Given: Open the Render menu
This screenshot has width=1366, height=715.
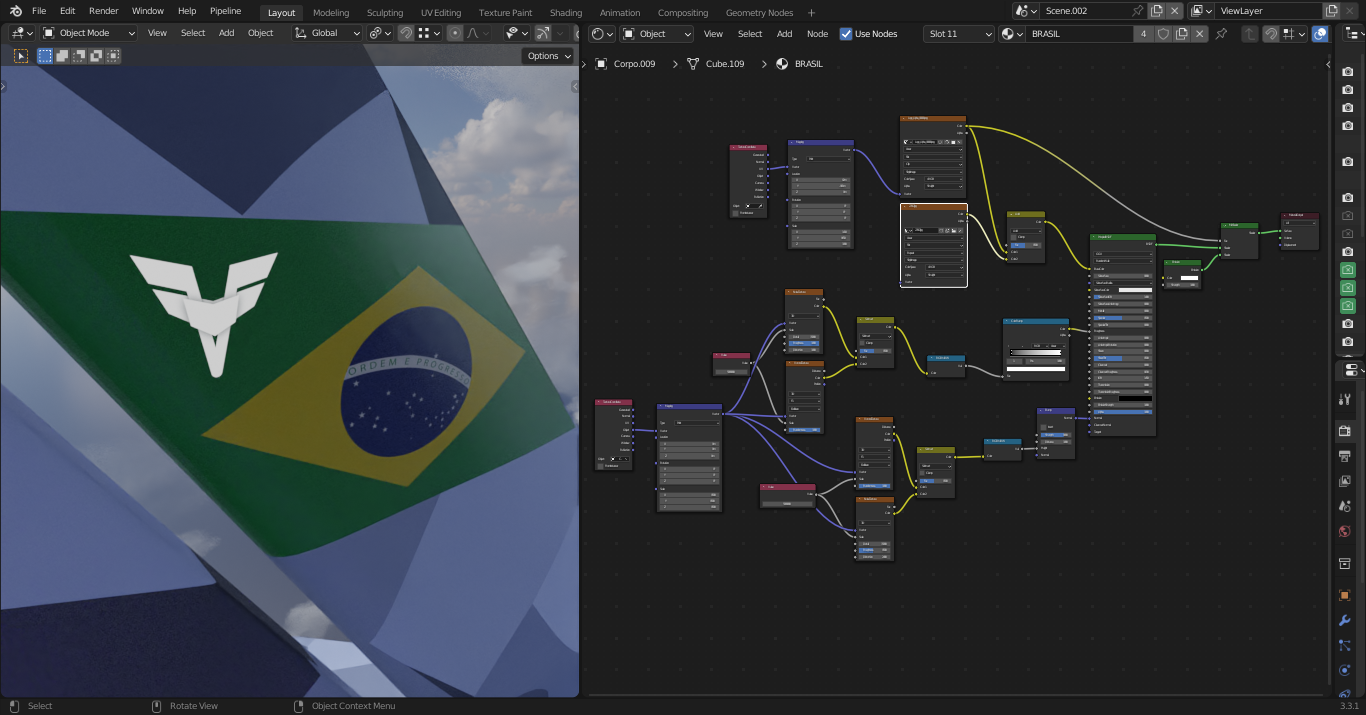Looking at the screenshot, I should coord(104,11).
